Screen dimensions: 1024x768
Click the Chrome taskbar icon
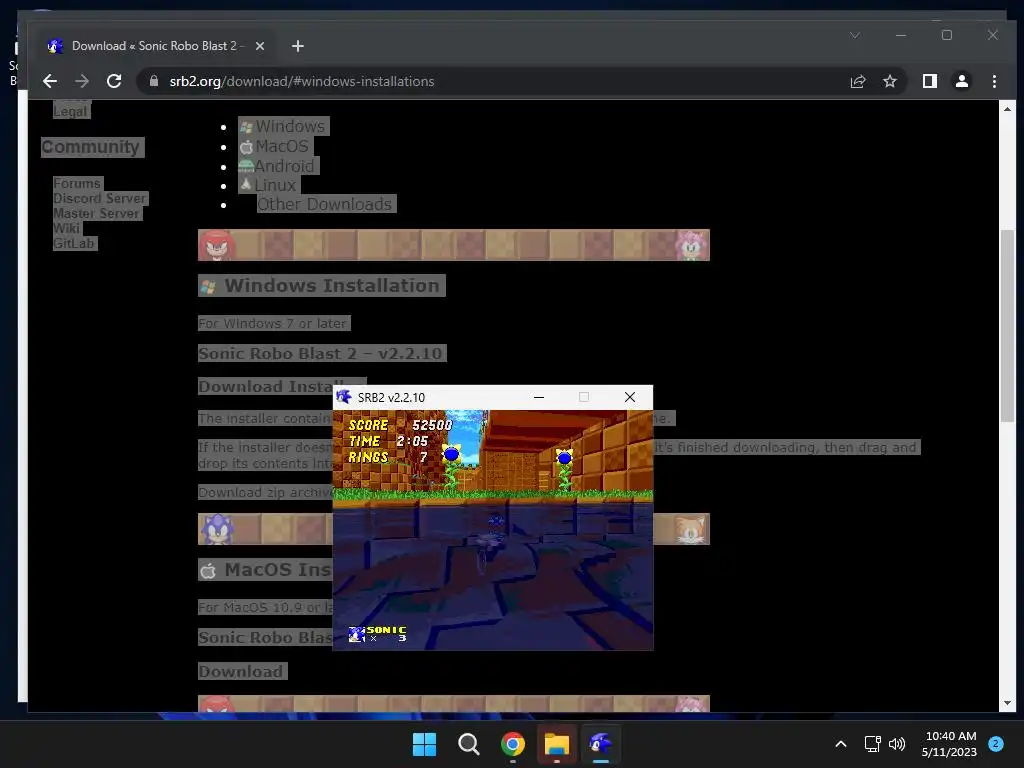click(x=513, y=744)
